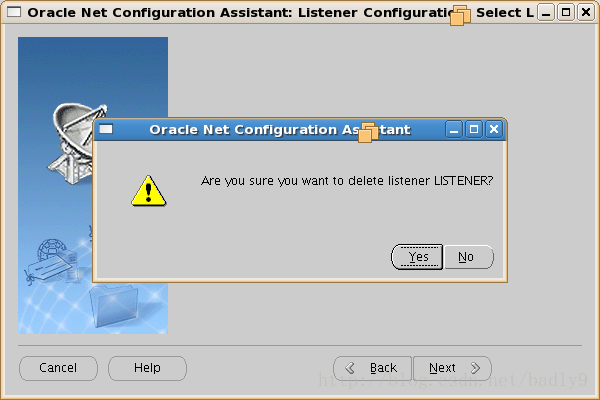Close the delete confirmation dialog

[x=494, y=129]
